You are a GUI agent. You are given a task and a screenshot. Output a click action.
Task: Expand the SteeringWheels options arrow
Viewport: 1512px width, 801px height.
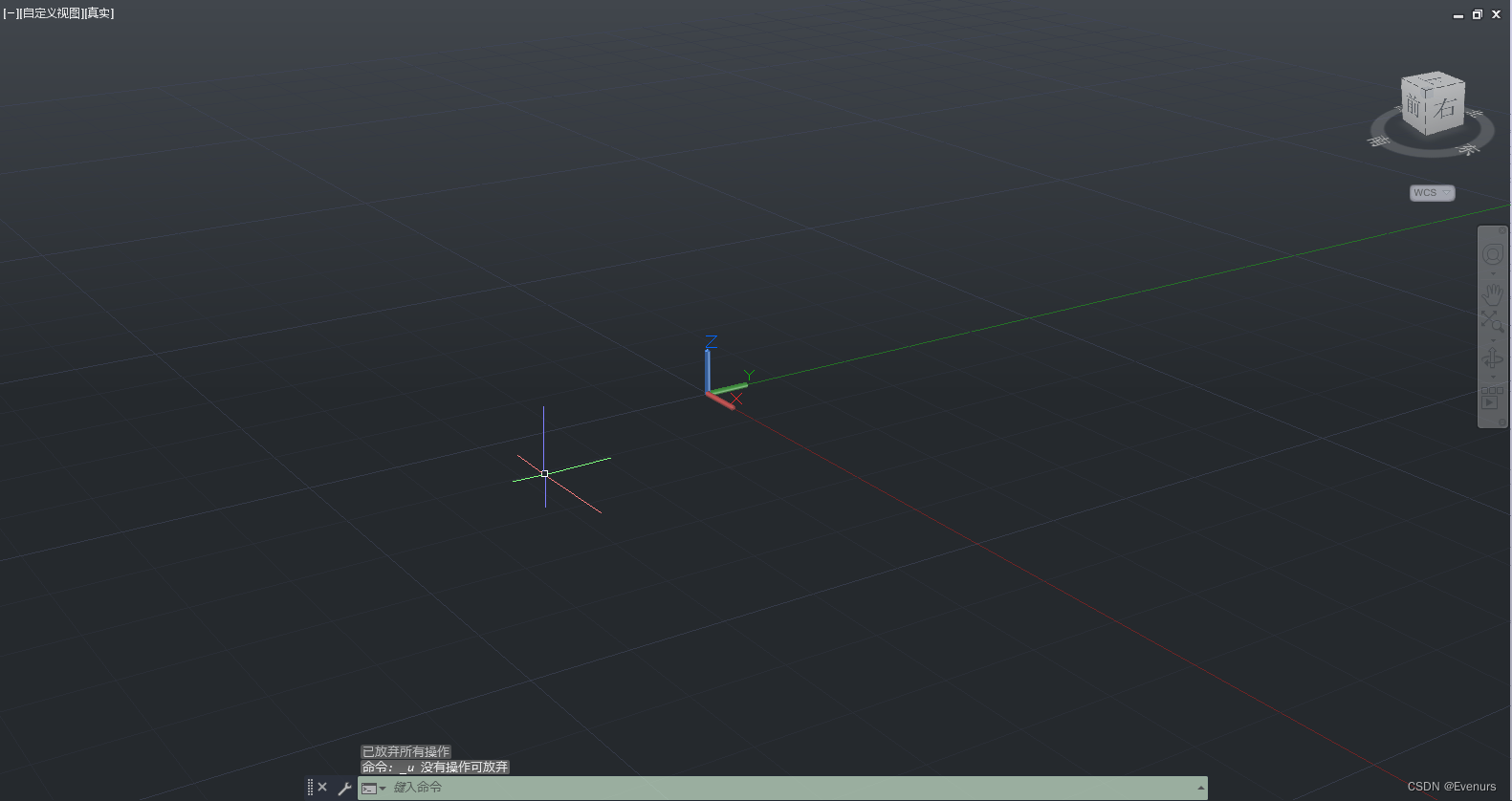(x=1493, y=274)
